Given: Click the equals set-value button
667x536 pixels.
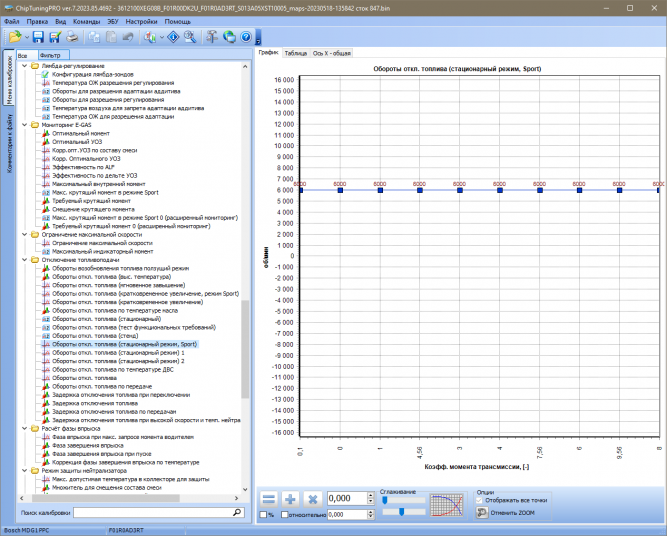Looking at the screenshot, I should pyautogui.click(x=269, y=499).
